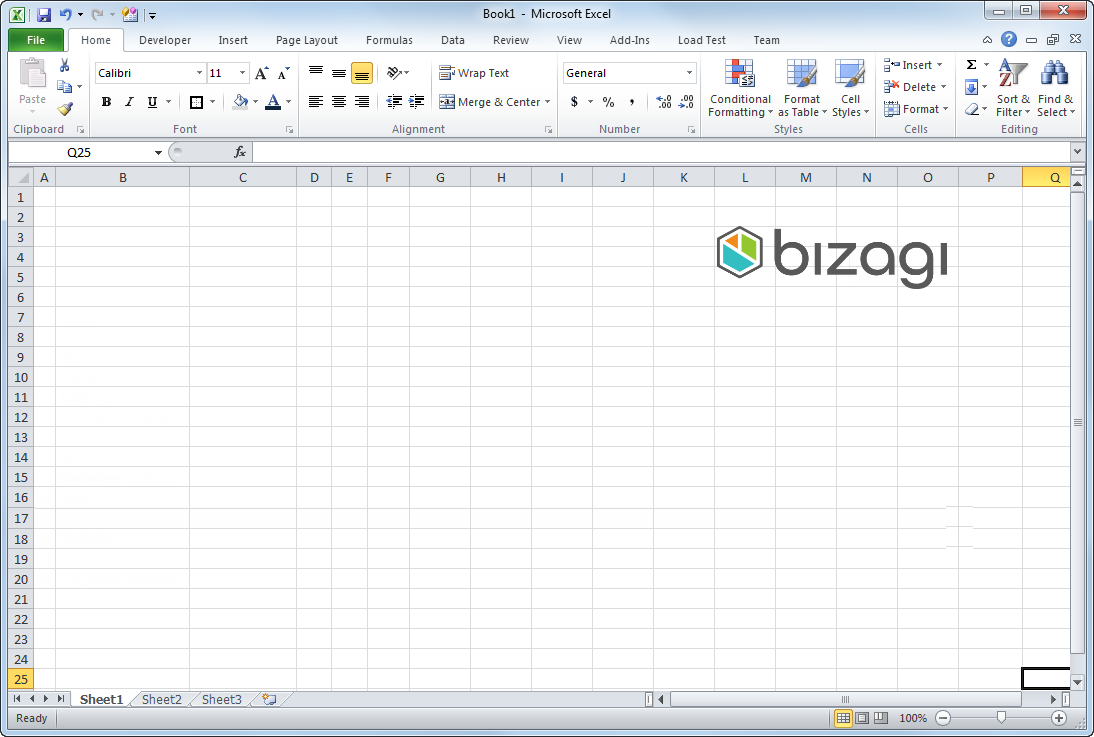Viewport: 1094px width, 737px height.
Task: Toggle Underline formatting
Action: pos(152,102)
